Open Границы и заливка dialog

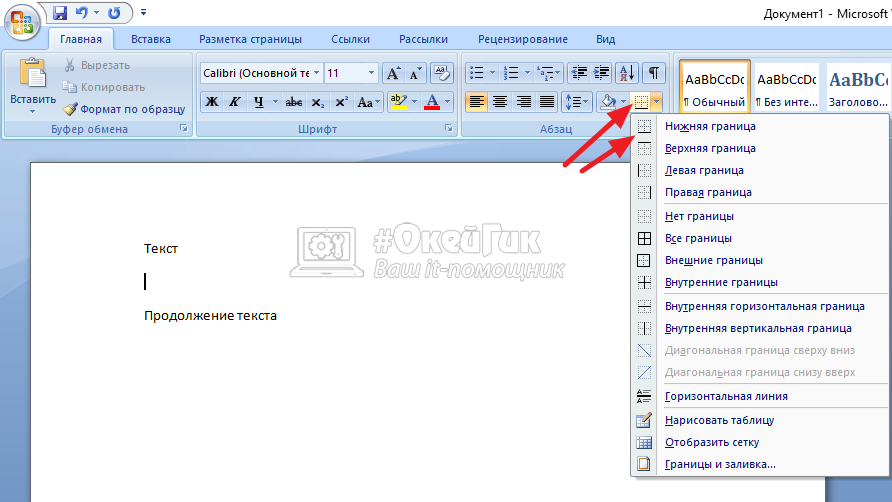pos(719,464)
